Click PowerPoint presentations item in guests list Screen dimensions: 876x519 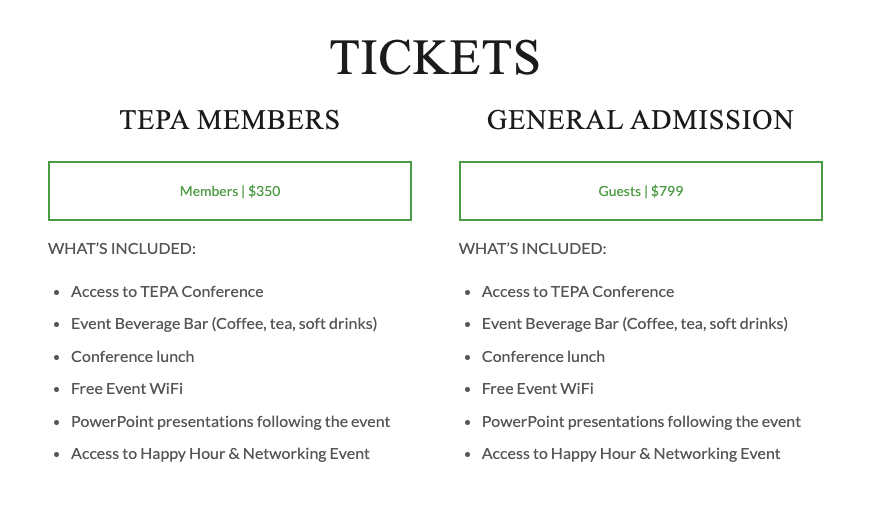[x=641, y=422]
